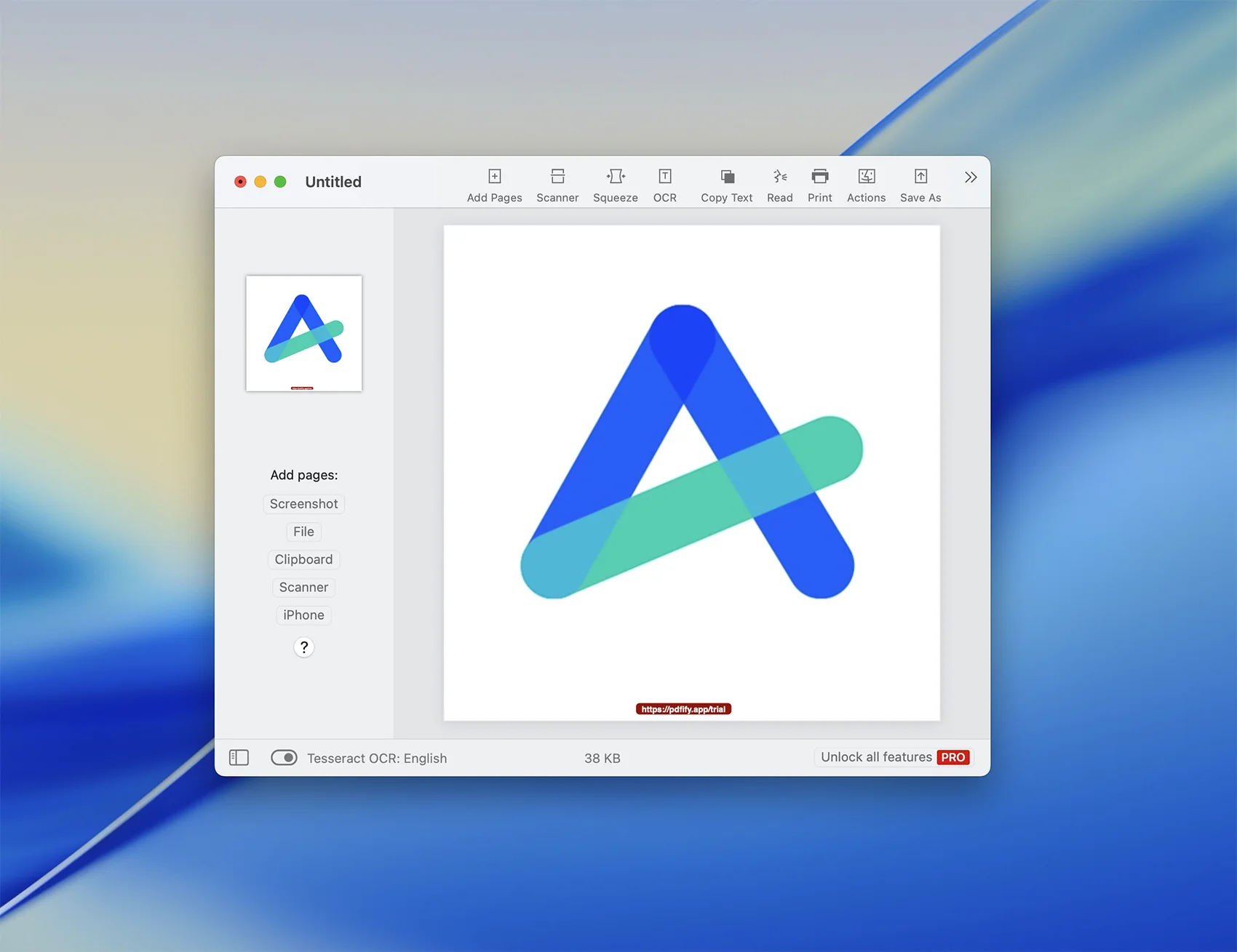Click the Copy Text icon
Screen dimensions: 1237x952
coord(726,177)
